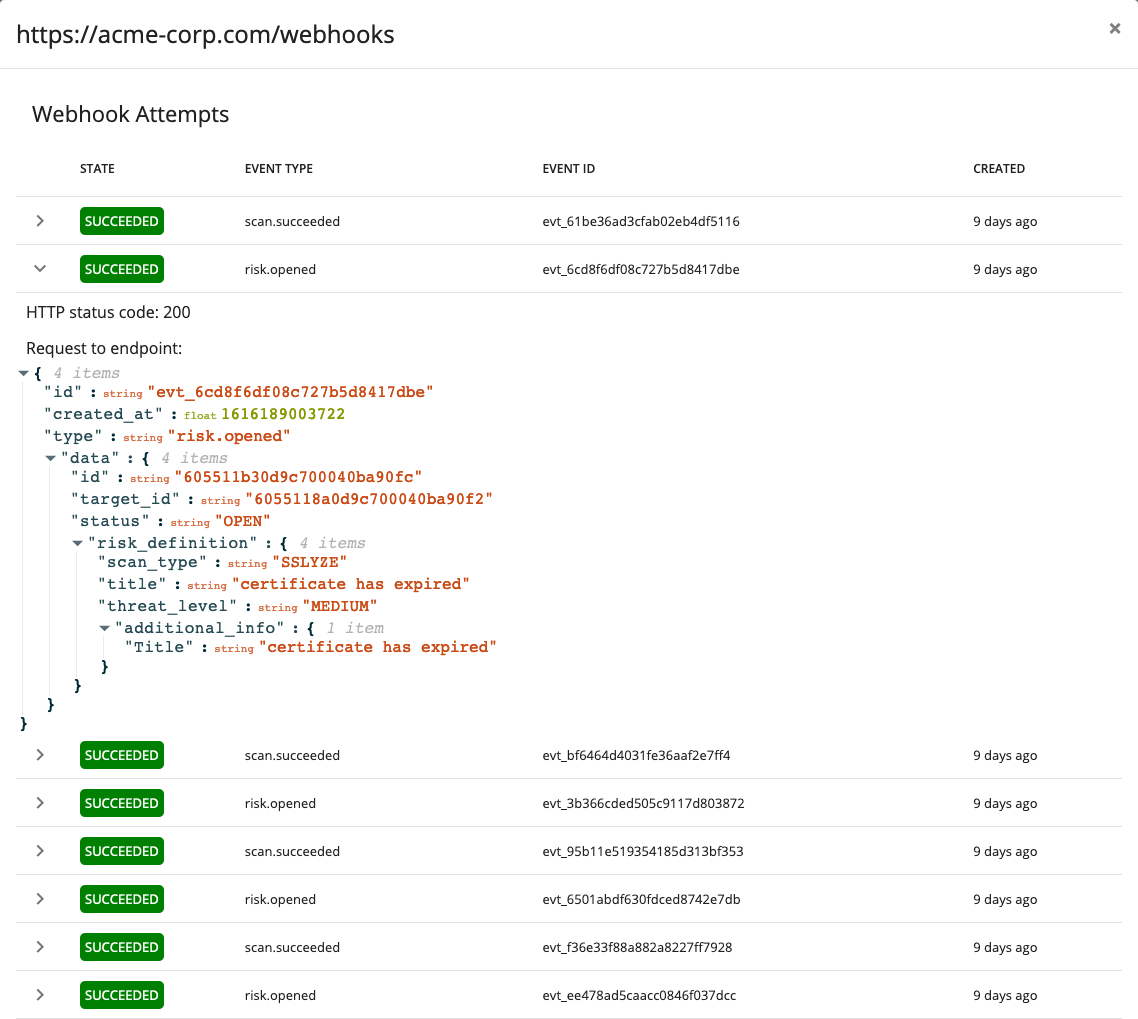
Task: Expand the row for evt_bf6464d4031fe36aaf2e7ff4
Action: (40, 755)
